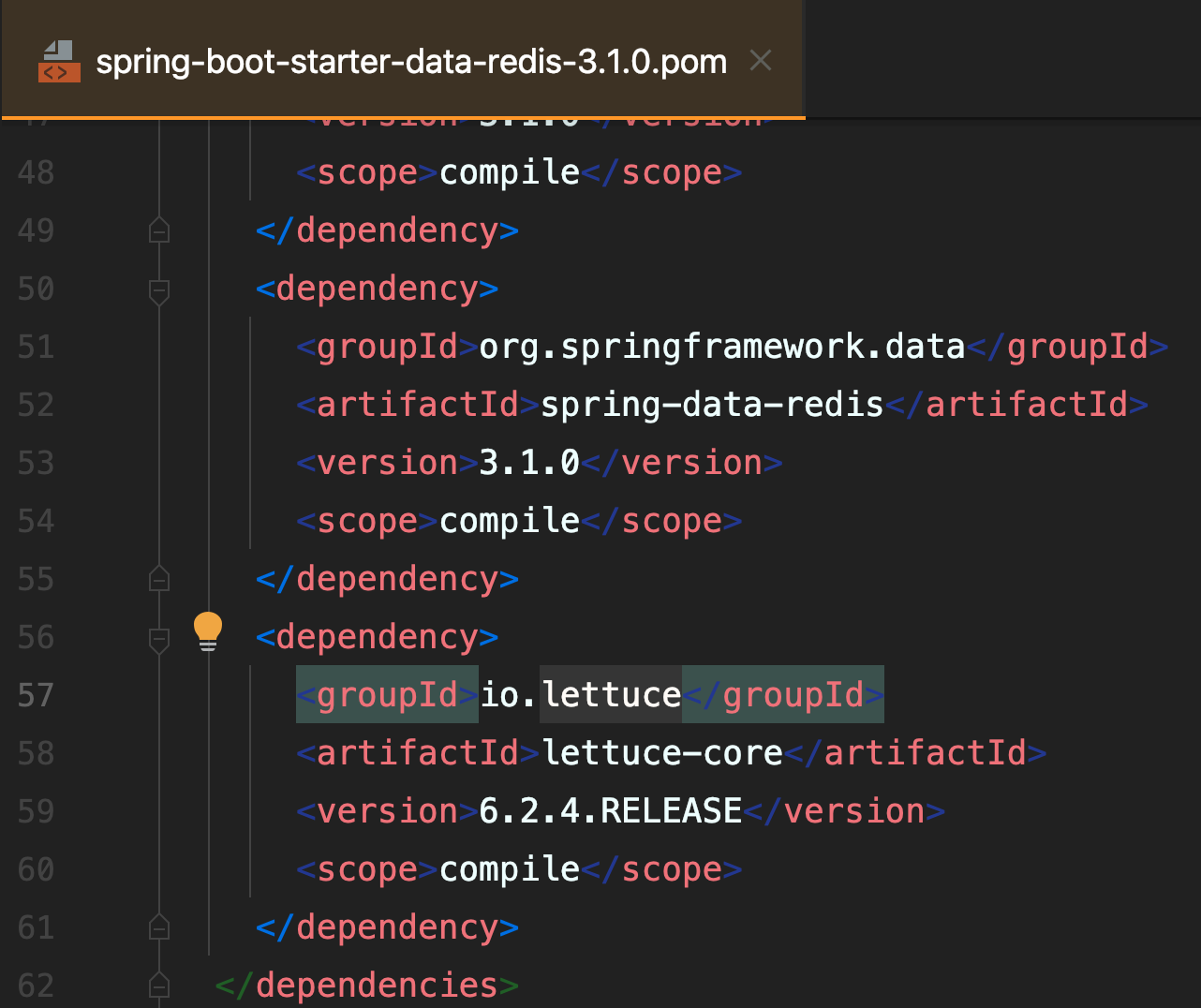This screenshot has height=1008, width=1201.
Task: Click line number 58 in the gutter
Action: 36,753
